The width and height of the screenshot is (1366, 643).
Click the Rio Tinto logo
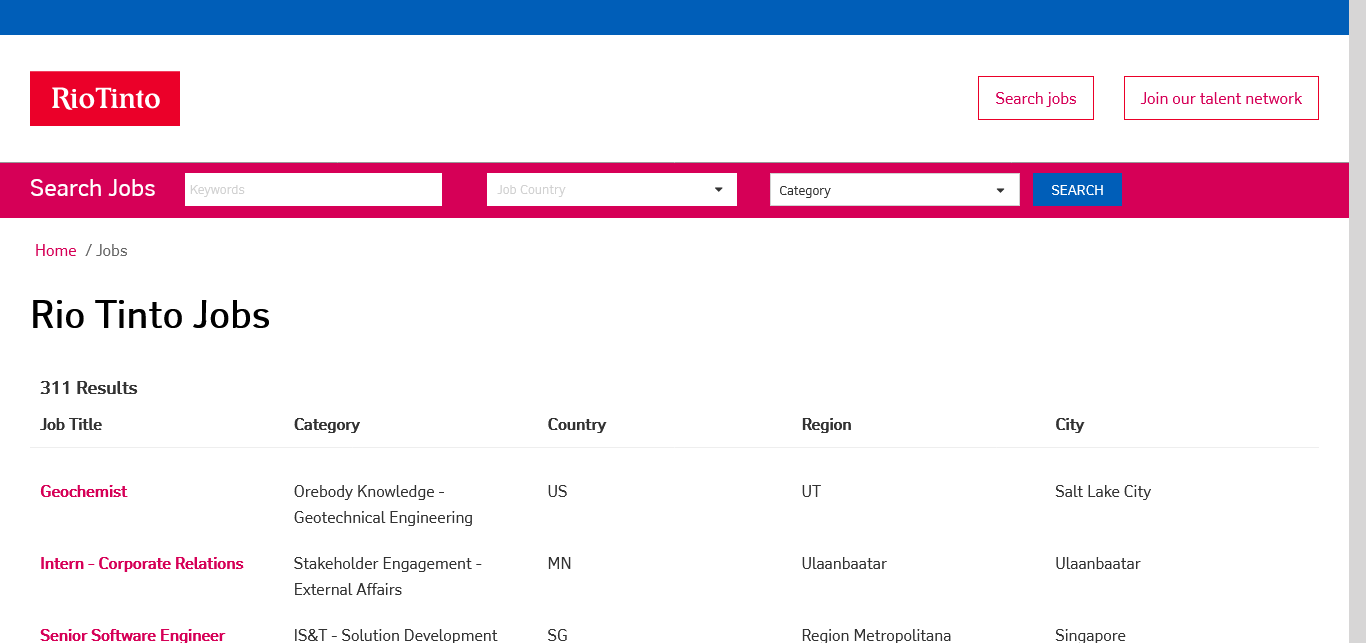[105, 98]
